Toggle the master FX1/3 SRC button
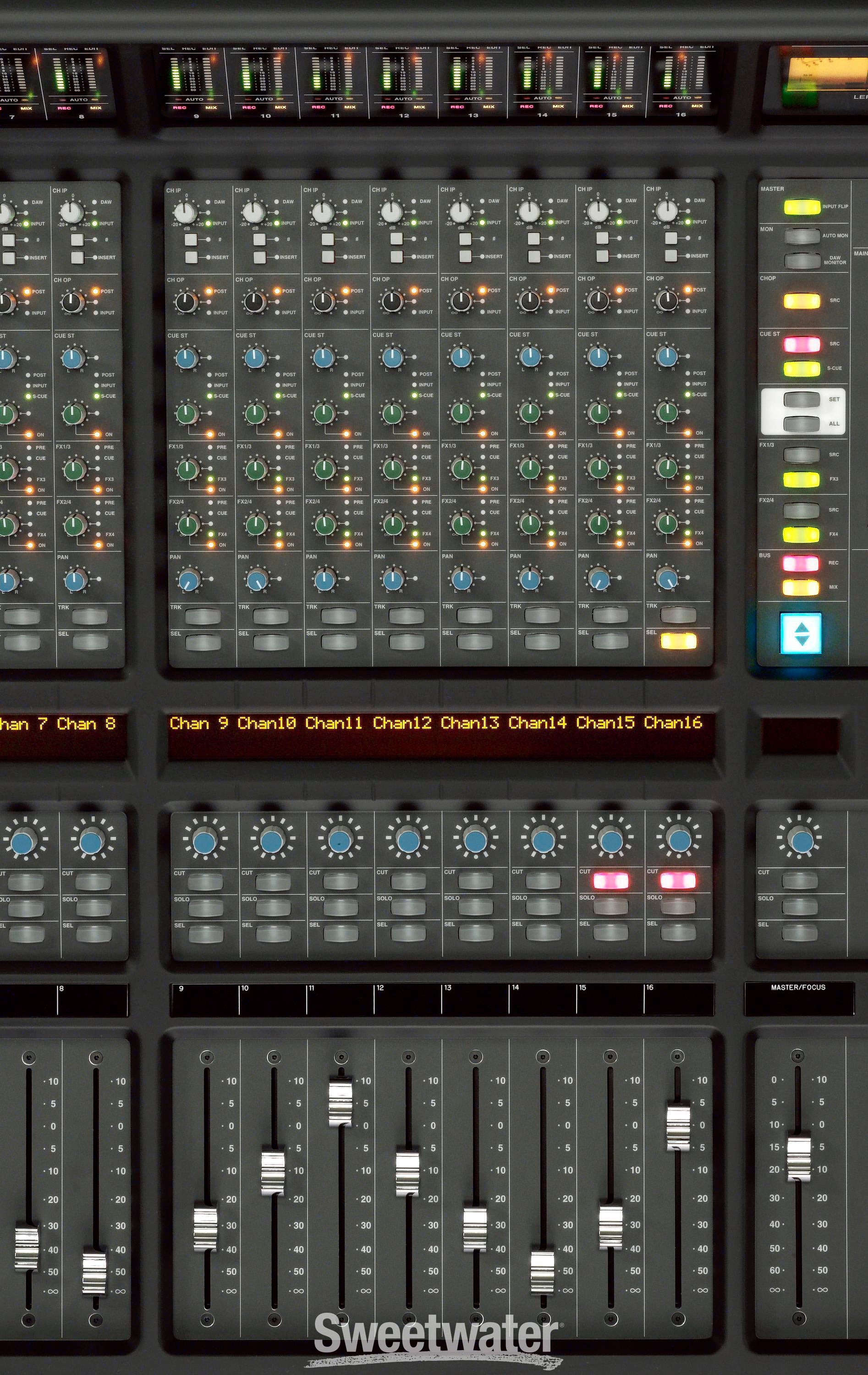This screenshot has height=1375, width=868. pyautogui.click(x=802, y=455)
